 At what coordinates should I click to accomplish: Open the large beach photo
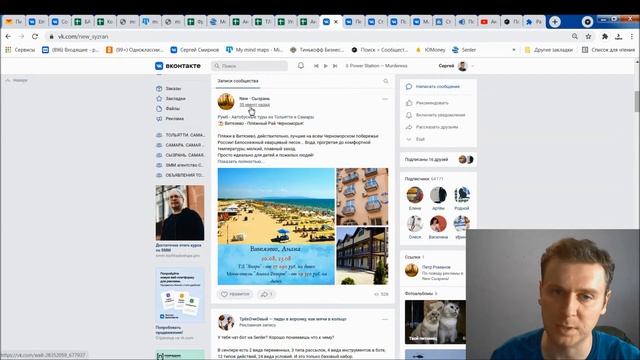coord(276,227)
